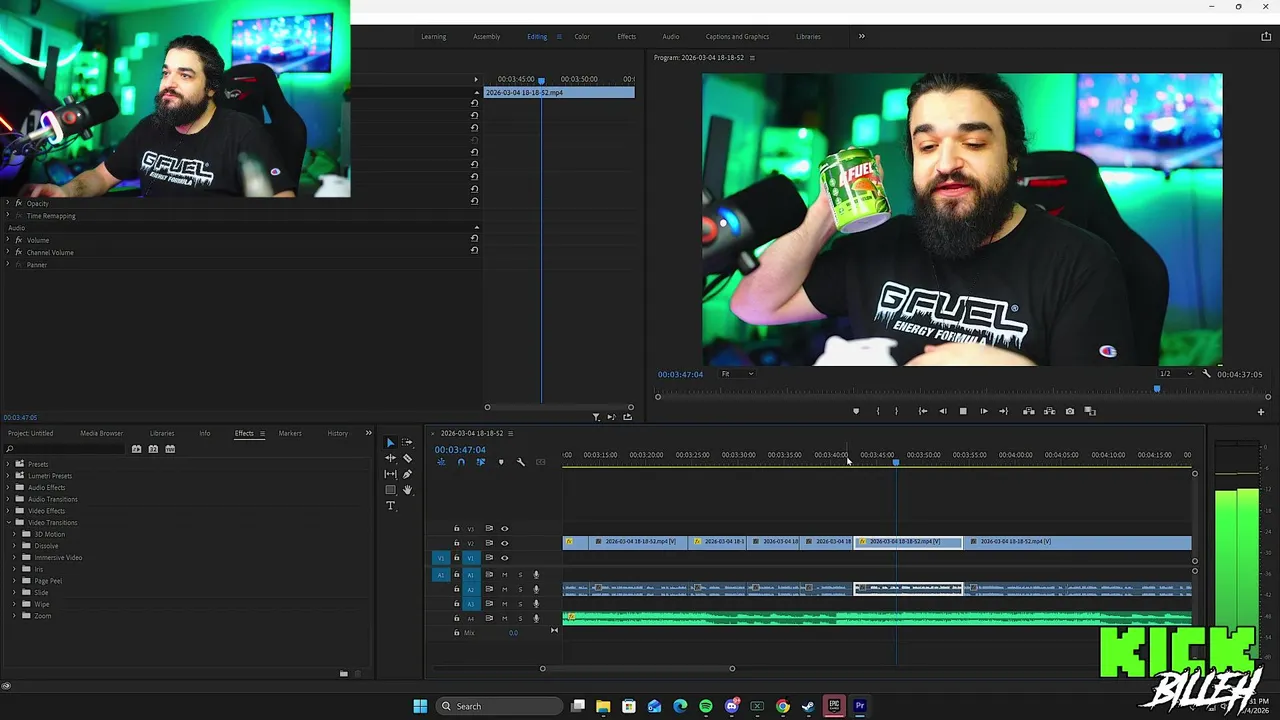Open Program monitor settings wrench
This screenshot has width=1280, height=720.
(1206, 374)
